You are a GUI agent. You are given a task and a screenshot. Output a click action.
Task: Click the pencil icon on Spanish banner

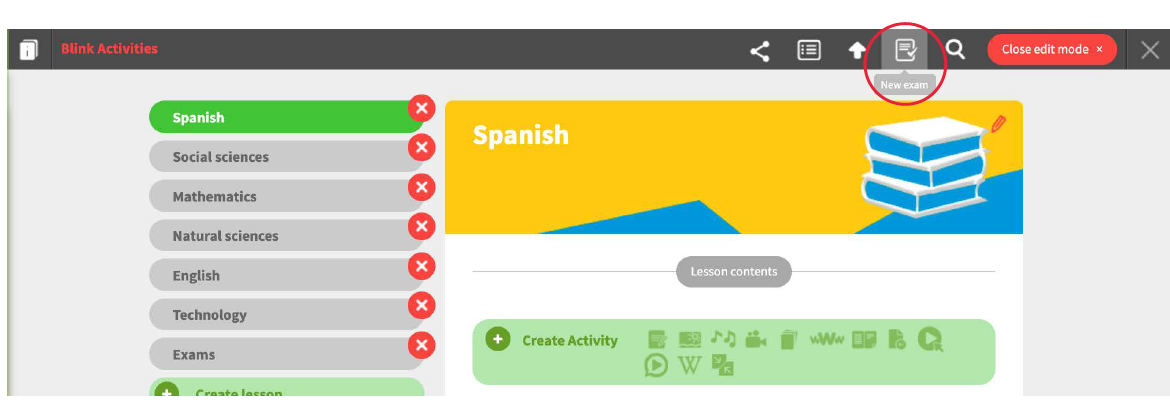pyautogui.click(x=998, y=124)
